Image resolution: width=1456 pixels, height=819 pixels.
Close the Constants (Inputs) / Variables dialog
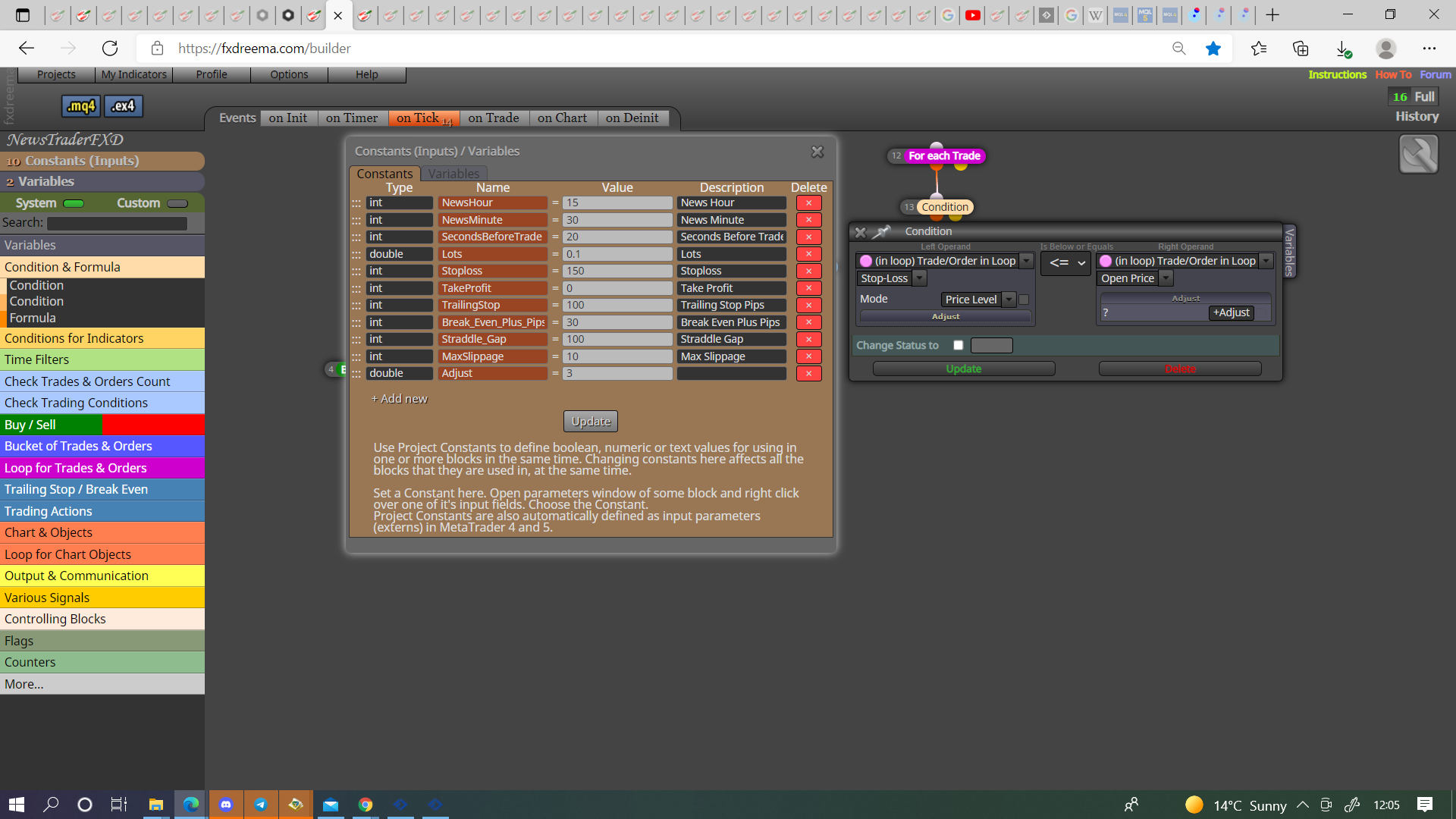click(817, 152)
